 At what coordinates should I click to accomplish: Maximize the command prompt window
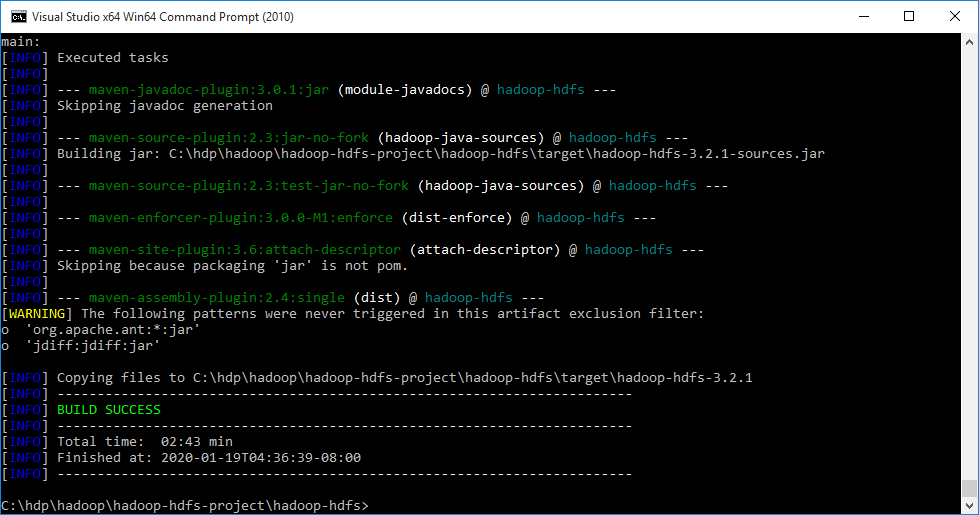pos(909,17)
